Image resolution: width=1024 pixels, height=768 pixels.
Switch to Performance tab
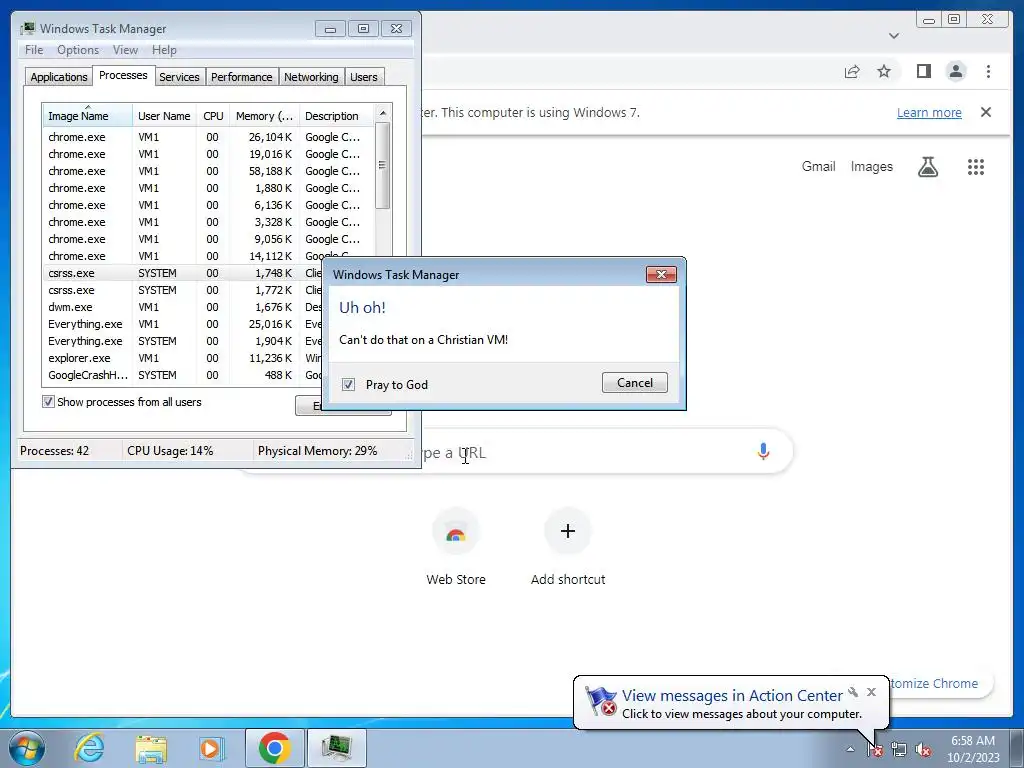pos(242,77)
